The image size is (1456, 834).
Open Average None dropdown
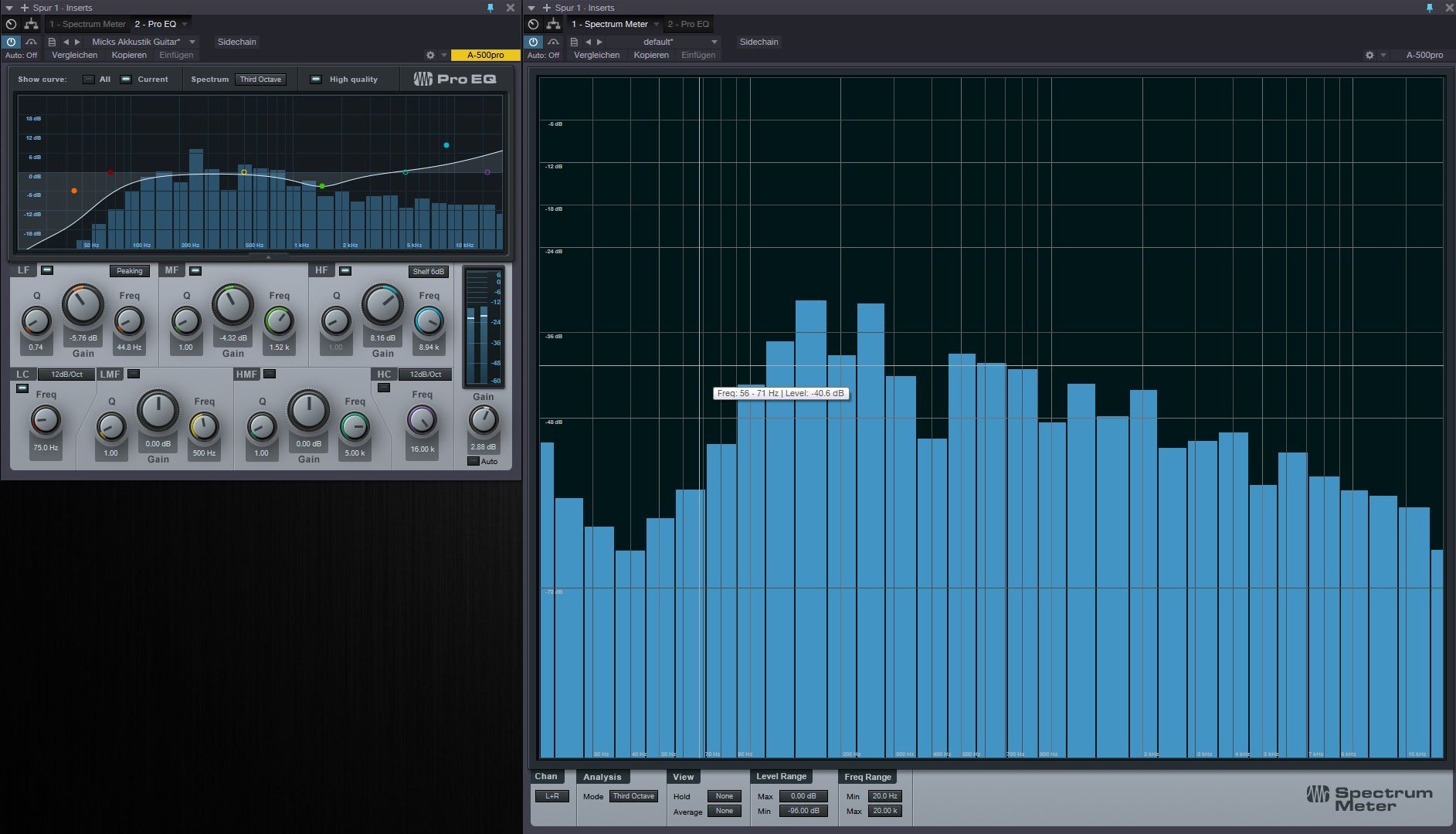pos(725,811)
